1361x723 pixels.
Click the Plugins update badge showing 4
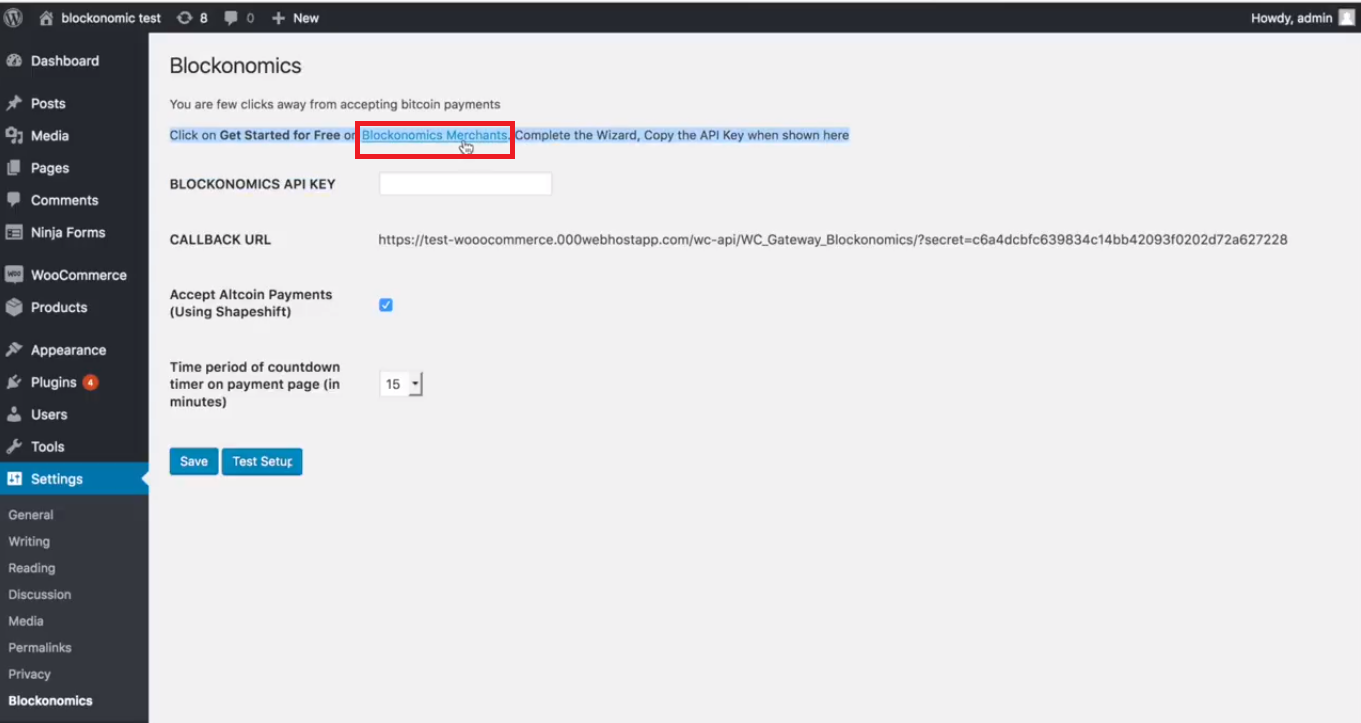[x=90, y=382]
